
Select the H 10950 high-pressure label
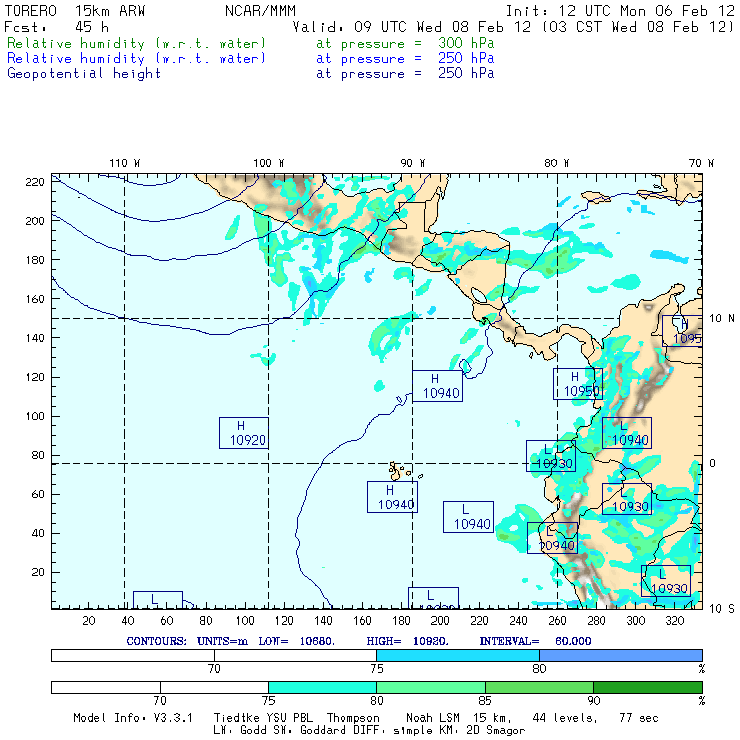coord(579,384)
